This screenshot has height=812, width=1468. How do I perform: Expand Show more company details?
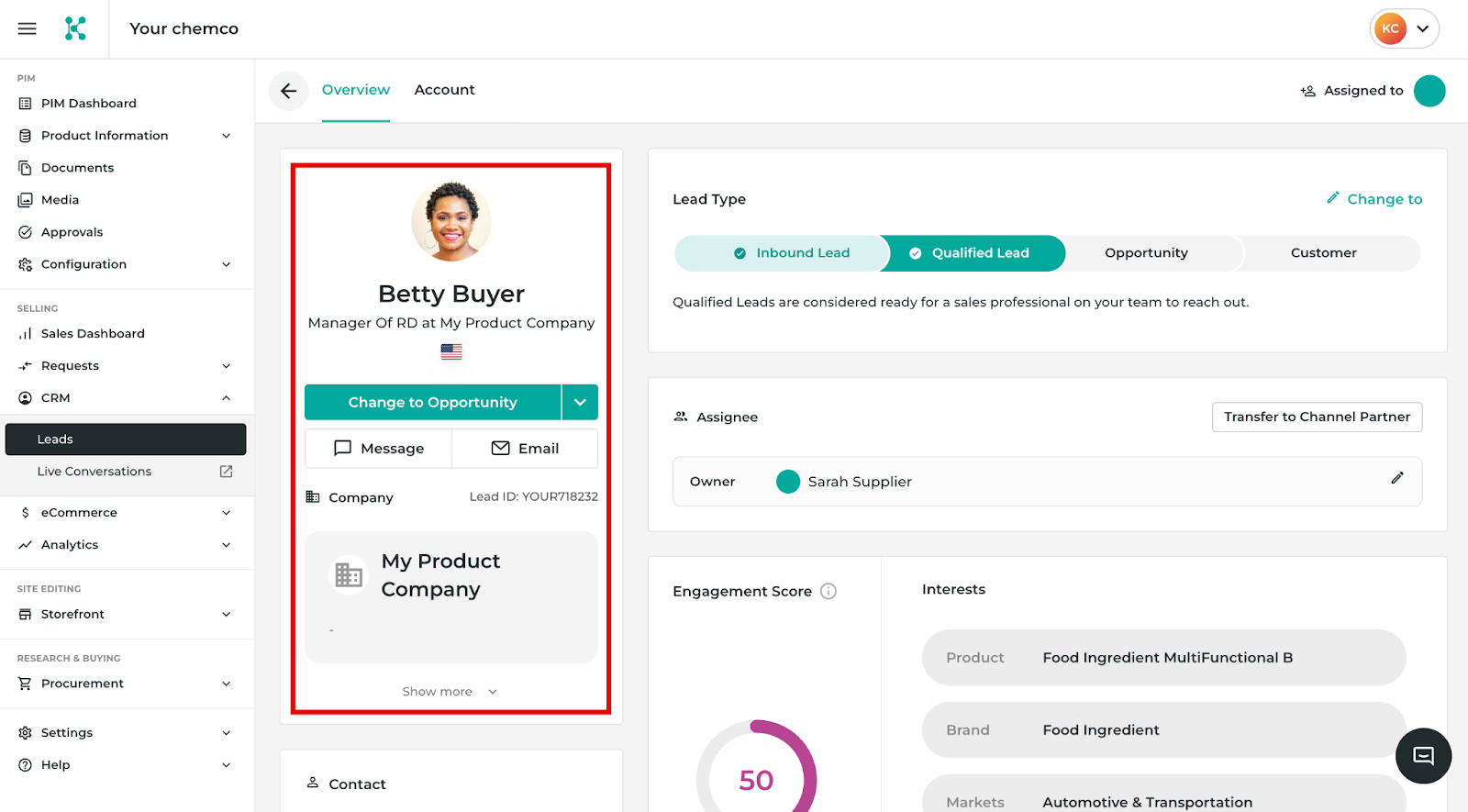(450, 692)
